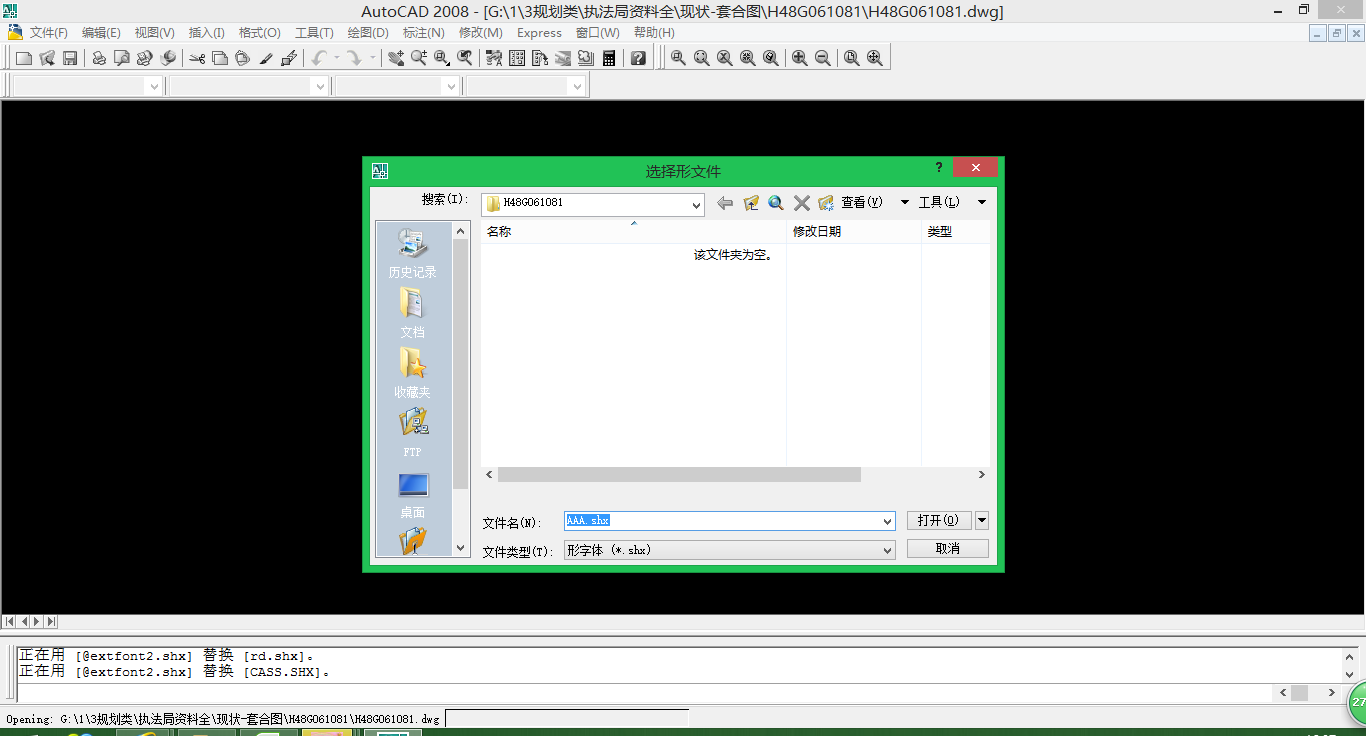
Task: Click the dialog's question mark help button
Action: [939, 168]
